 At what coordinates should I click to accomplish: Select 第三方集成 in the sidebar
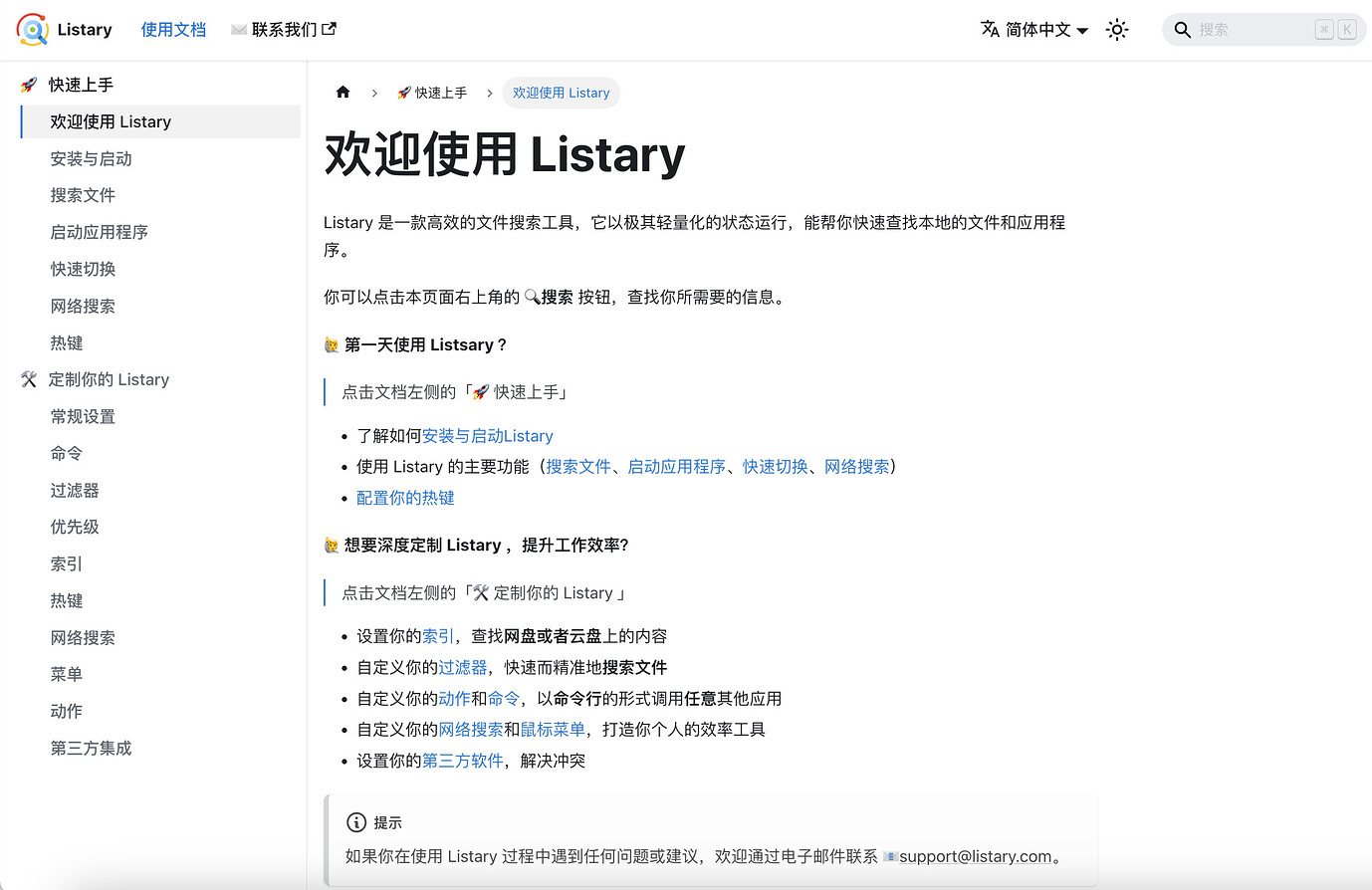[91, 748]
